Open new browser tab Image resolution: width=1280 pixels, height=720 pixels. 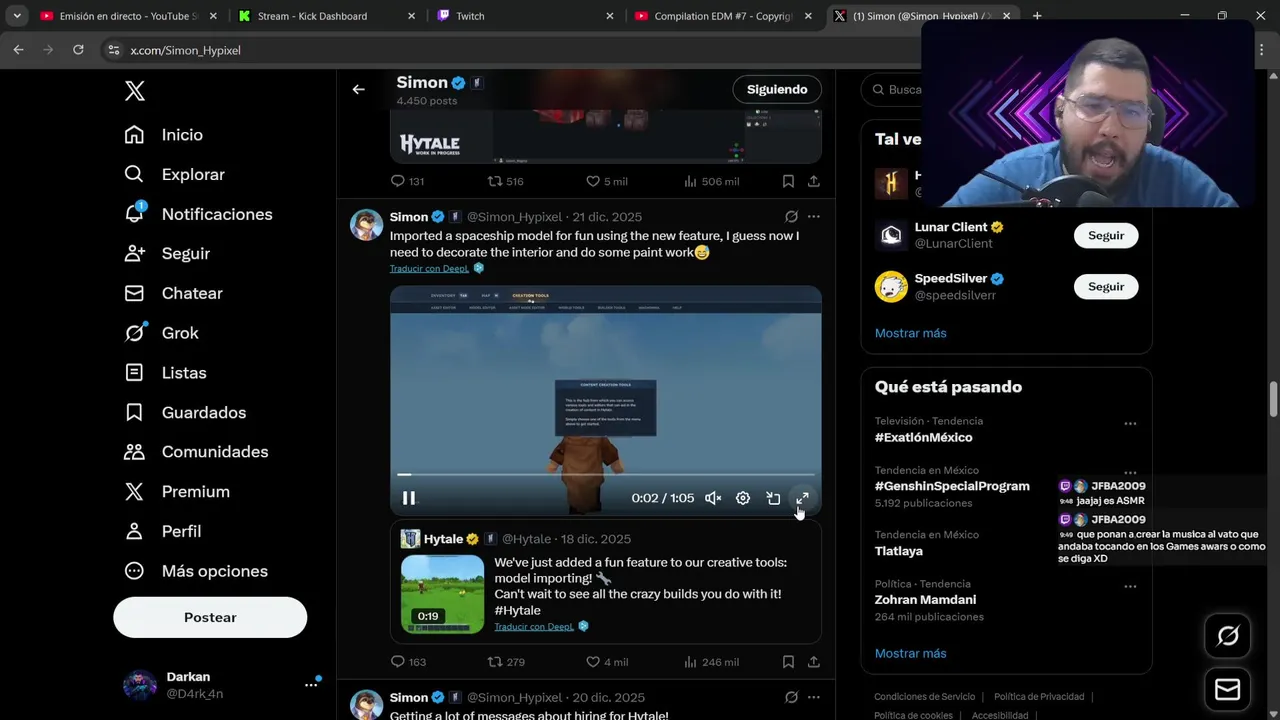[x=1037, y=16]
